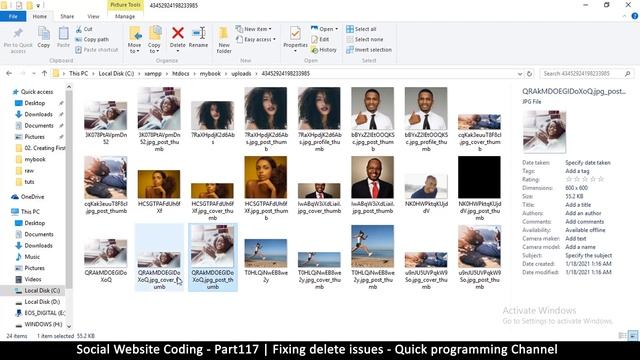640x360 pixels.
Task: Go up one folder level arrow
Action: tap(44, 73)
